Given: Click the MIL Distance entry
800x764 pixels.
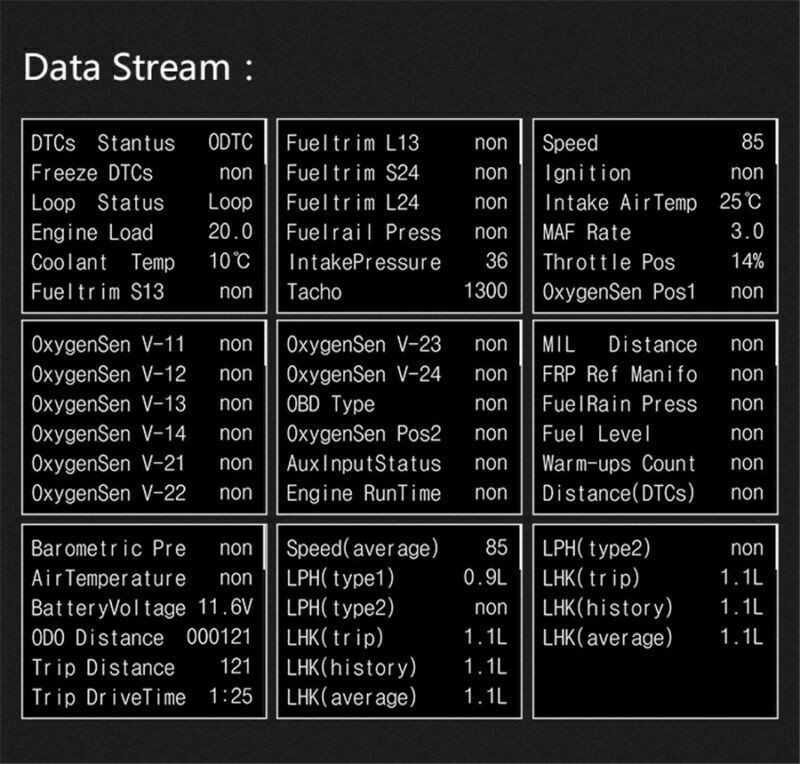Looking at the screenshot, I should pos(653,345).
